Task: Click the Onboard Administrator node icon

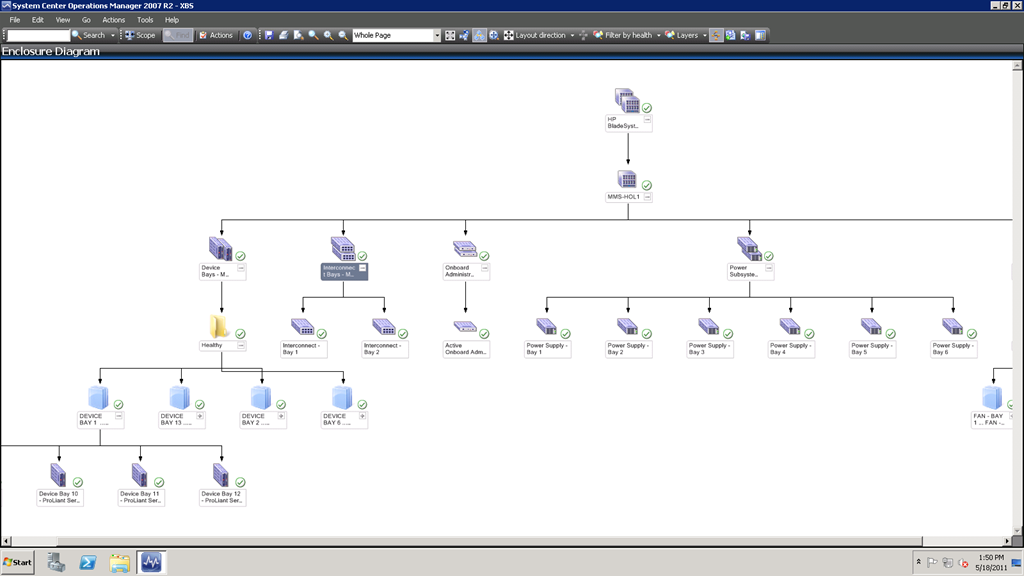Action: [465, 249]
